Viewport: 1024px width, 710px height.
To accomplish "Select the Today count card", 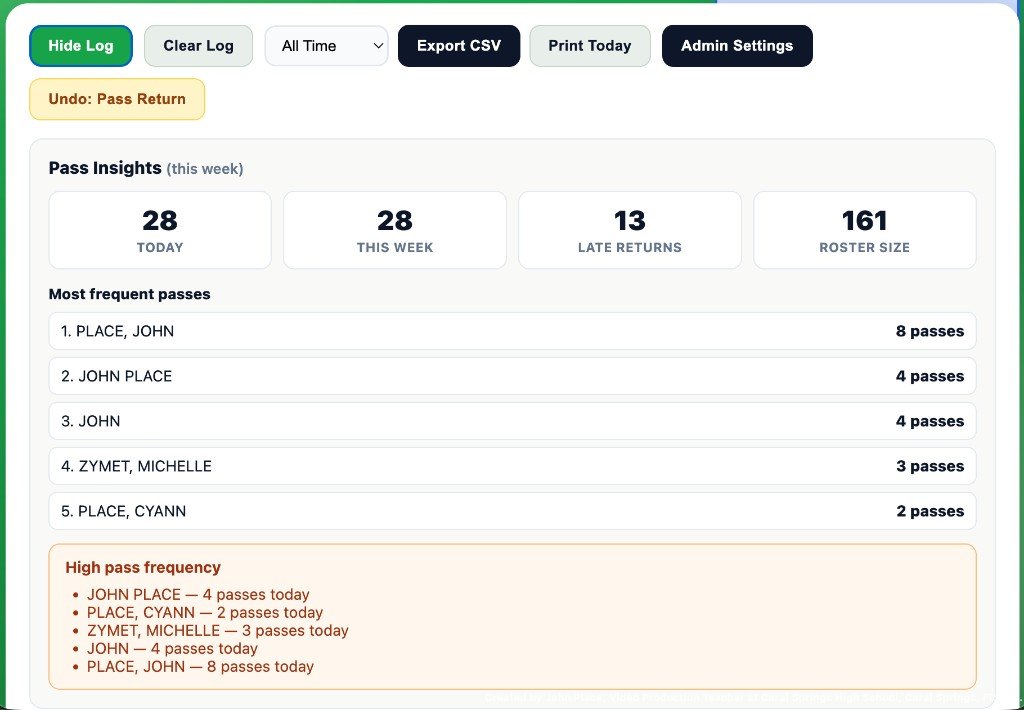I will click(x=160, y=230).
